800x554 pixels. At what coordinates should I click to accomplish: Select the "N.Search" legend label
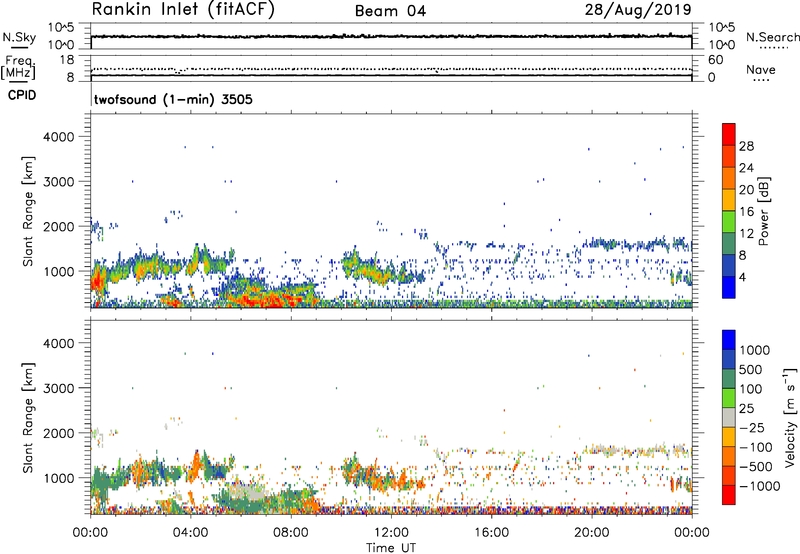click(772, 37)
